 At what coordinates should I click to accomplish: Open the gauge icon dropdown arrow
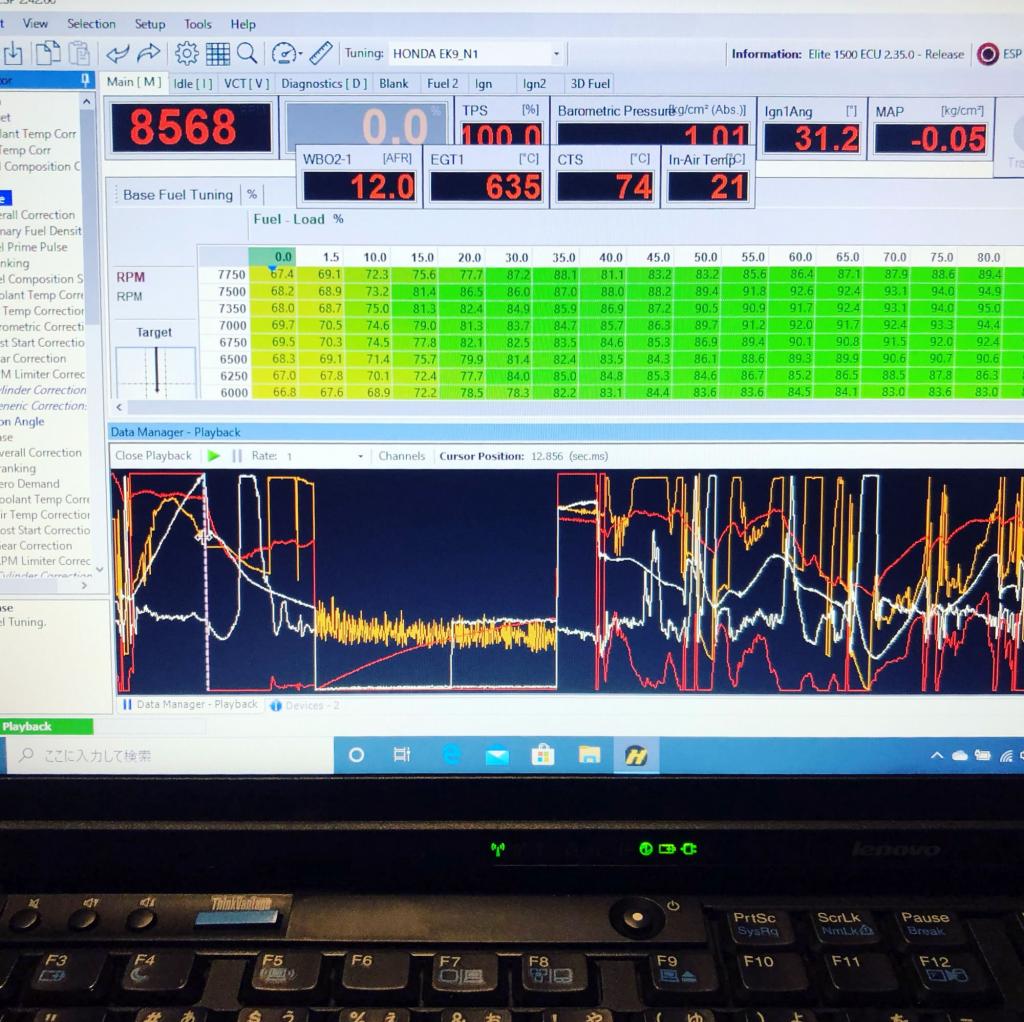click(x=299, y=54)
